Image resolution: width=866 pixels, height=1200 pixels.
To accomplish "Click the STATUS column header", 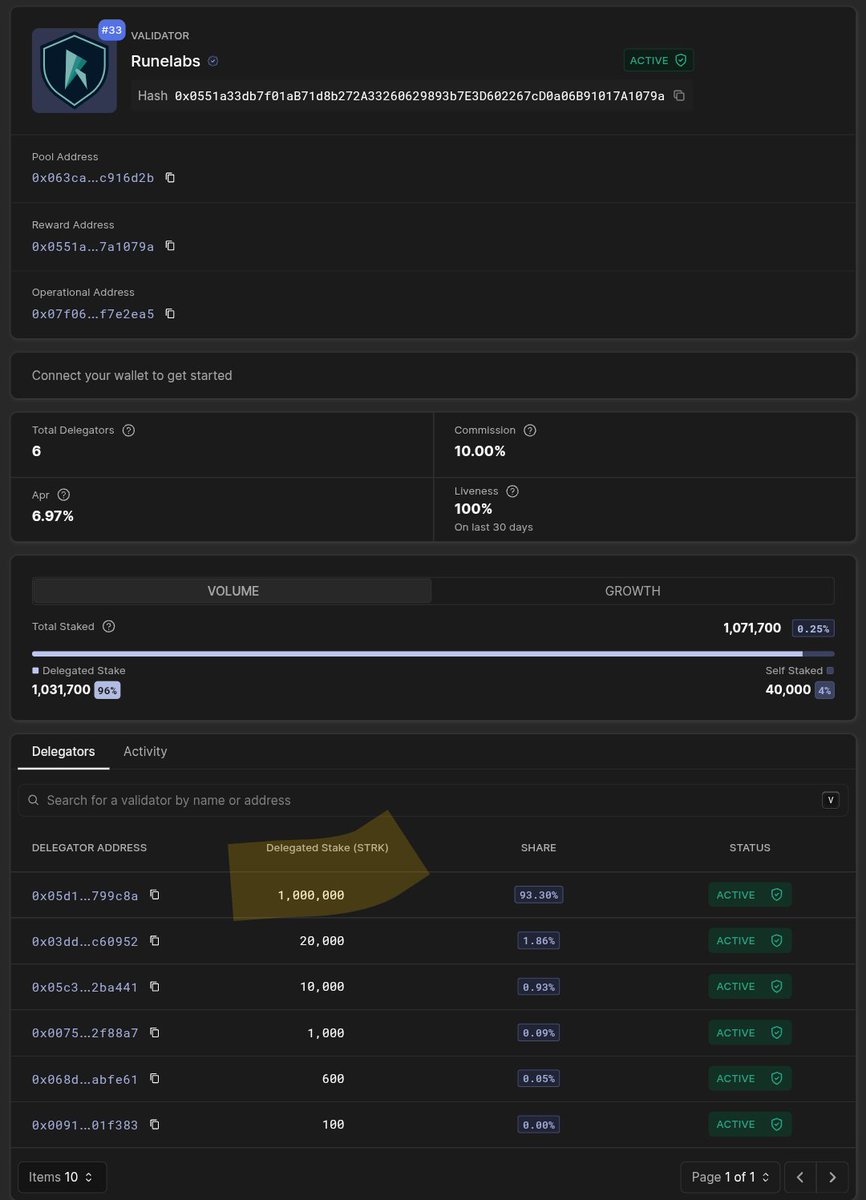I will (750, 848).
